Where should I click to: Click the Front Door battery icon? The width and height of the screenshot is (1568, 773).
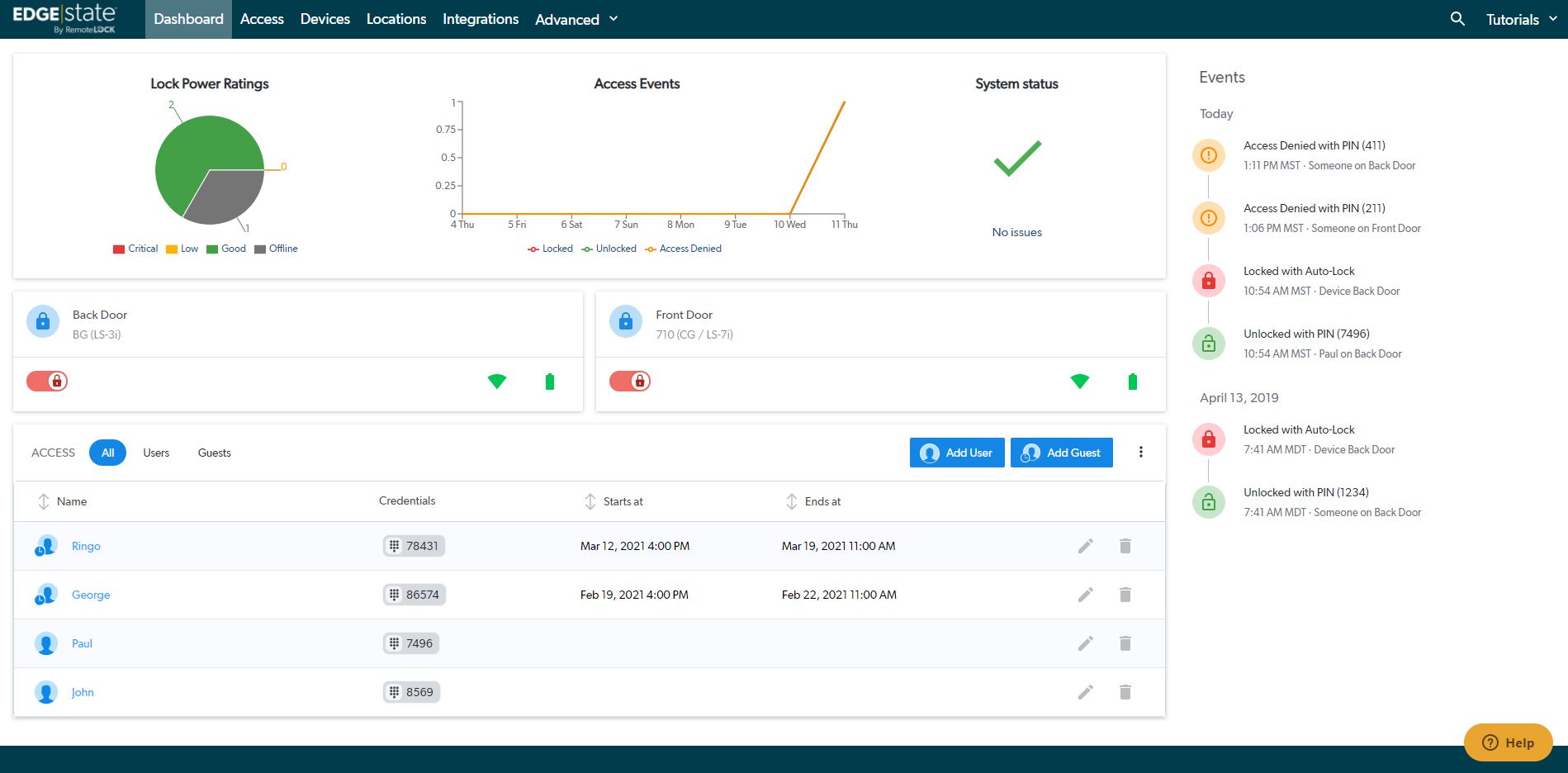pos(1132,381)
